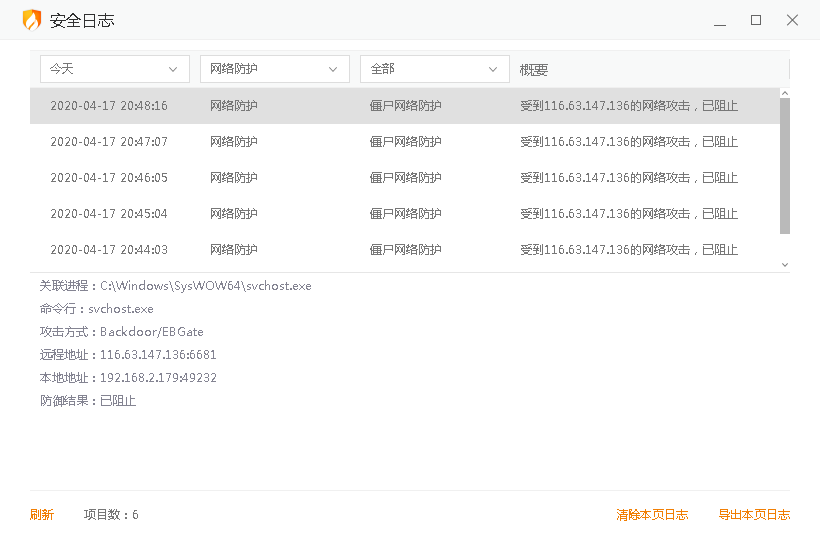Maximize the security log window
Image resolution: width=820 pixels, height=540 pixels.
click(x=756, y=20)
